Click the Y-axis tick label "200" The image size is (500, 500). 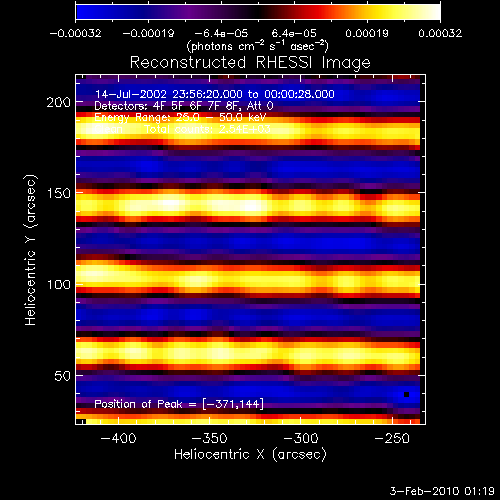pos(59,102)
